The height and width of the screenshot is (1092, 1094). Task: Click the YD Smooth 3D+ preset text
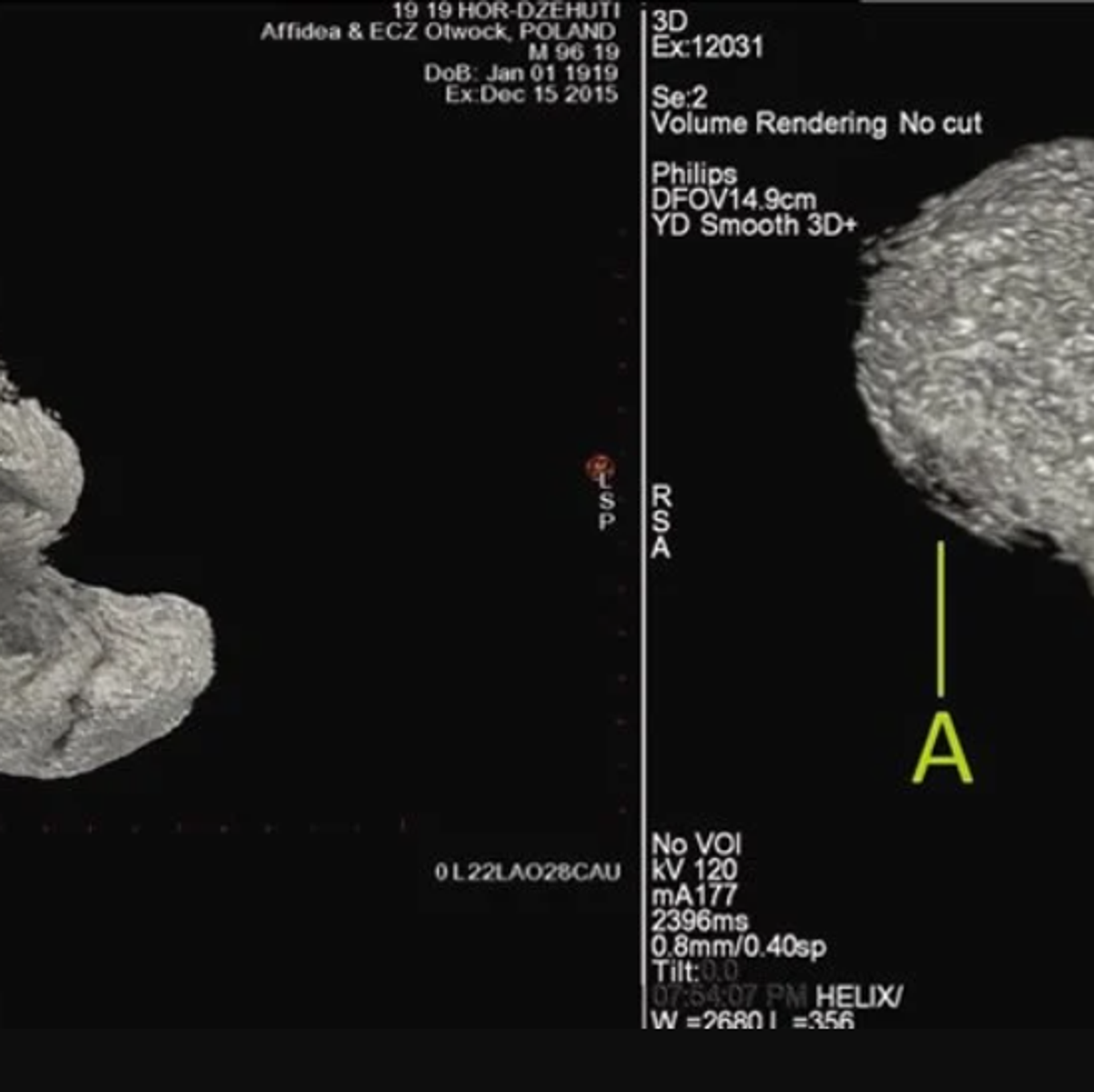[754, 225]
